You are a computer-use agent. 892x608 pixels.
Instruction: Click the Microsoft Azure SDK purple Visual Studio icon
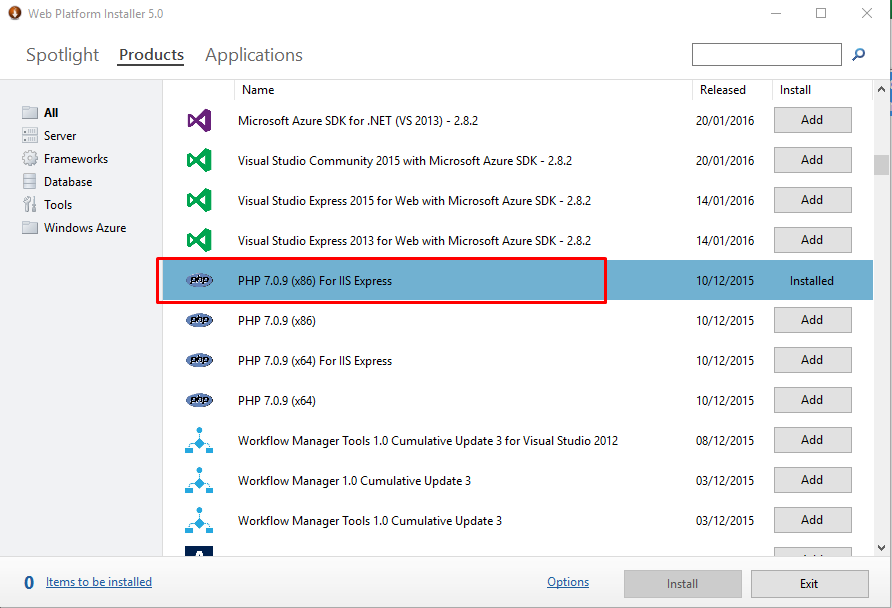199,121
